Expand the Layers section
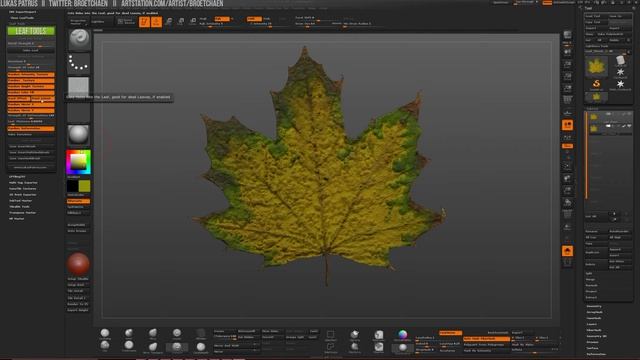 (592, 324)
